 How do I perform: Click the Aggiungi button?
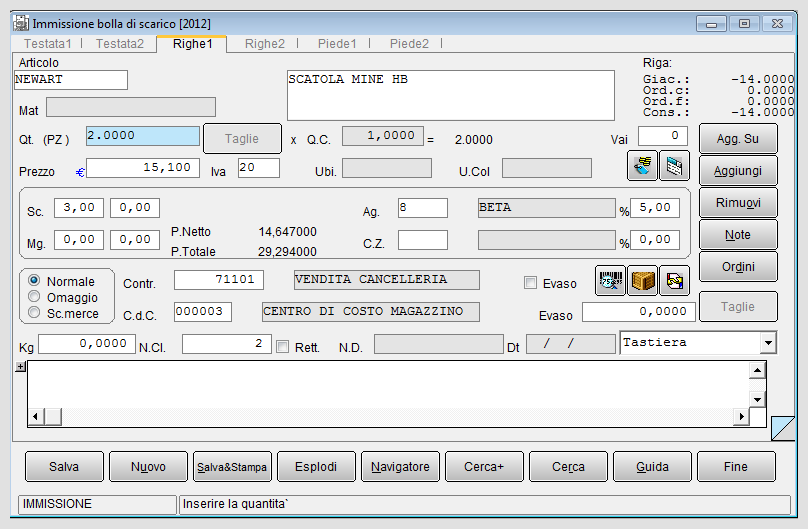pyautogui.click(x=738, y=170)
